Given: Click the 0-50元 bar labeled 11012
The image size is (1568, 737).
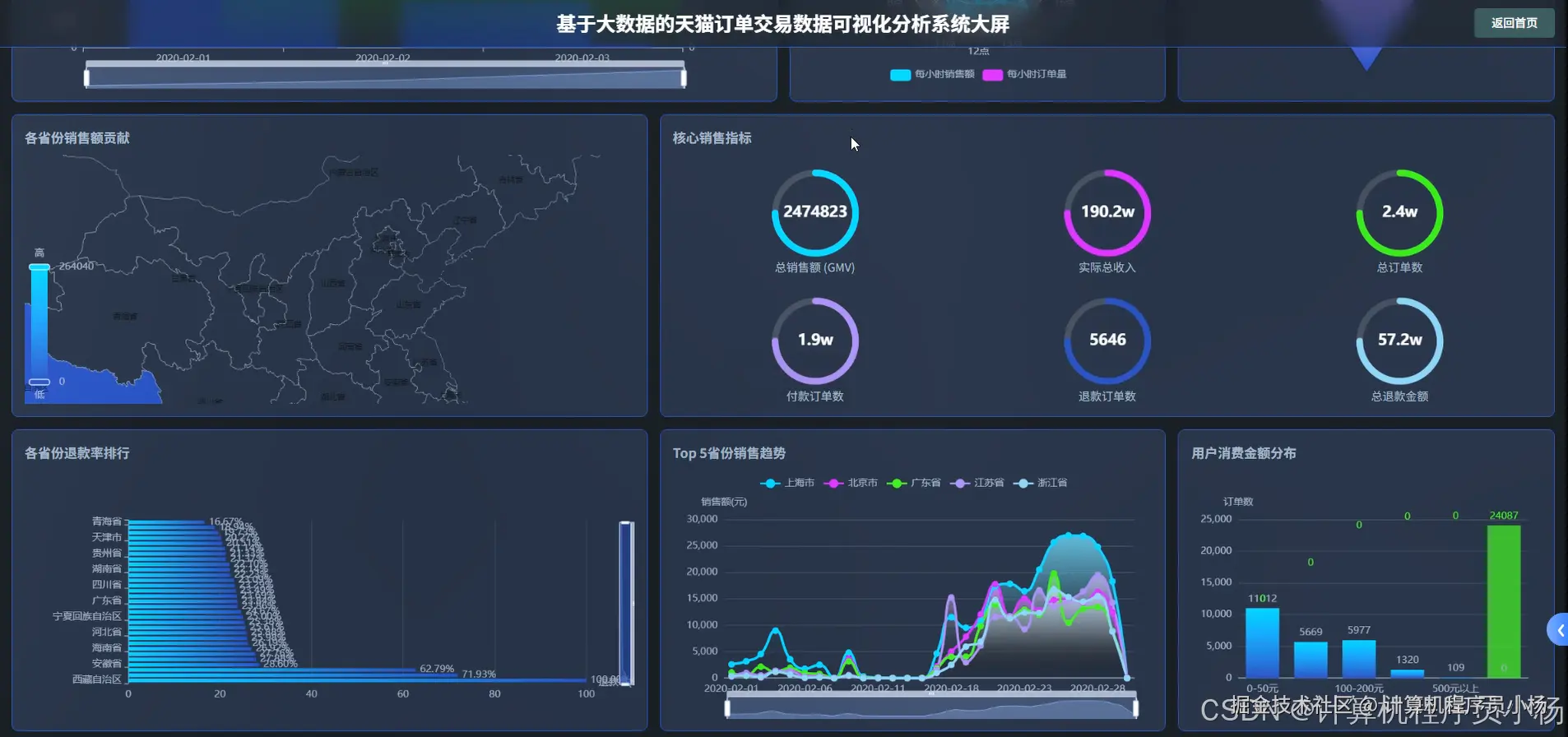Looking at the screenshot, I should 1262,642.
